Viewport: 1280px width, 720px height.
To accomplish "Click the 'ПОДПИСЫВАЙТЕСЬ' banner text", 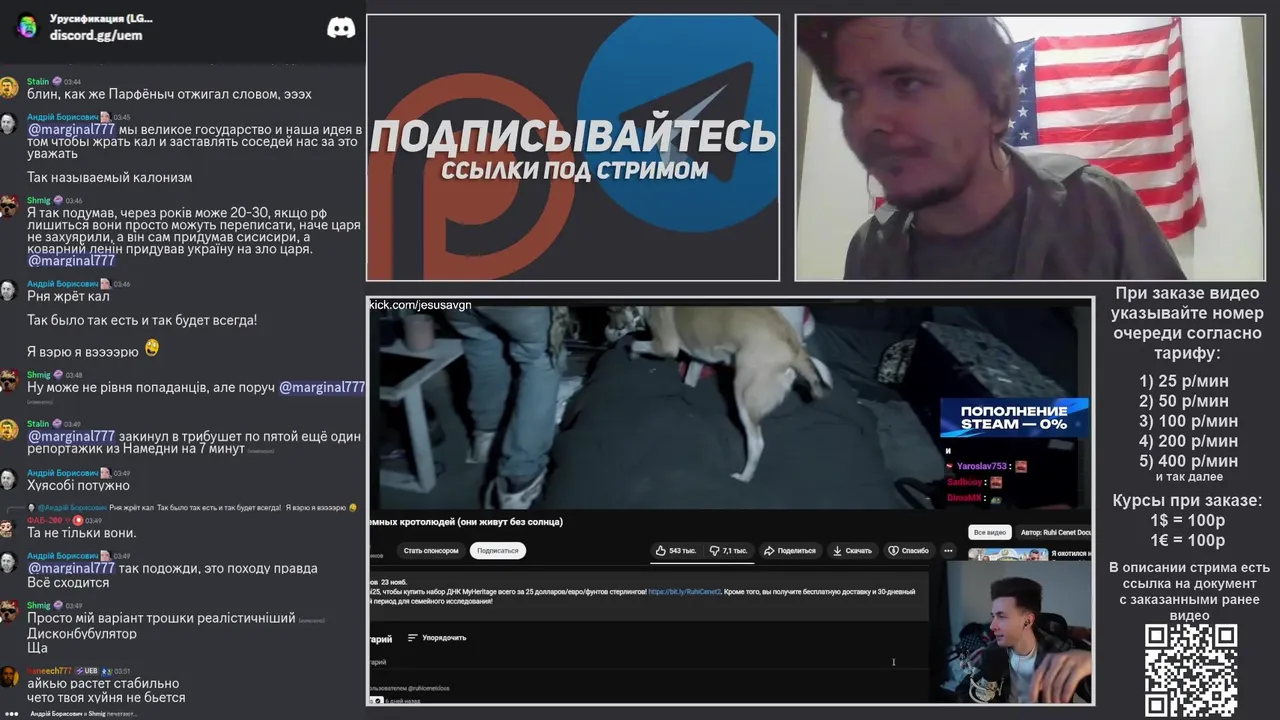I will [x=573, y=135].
